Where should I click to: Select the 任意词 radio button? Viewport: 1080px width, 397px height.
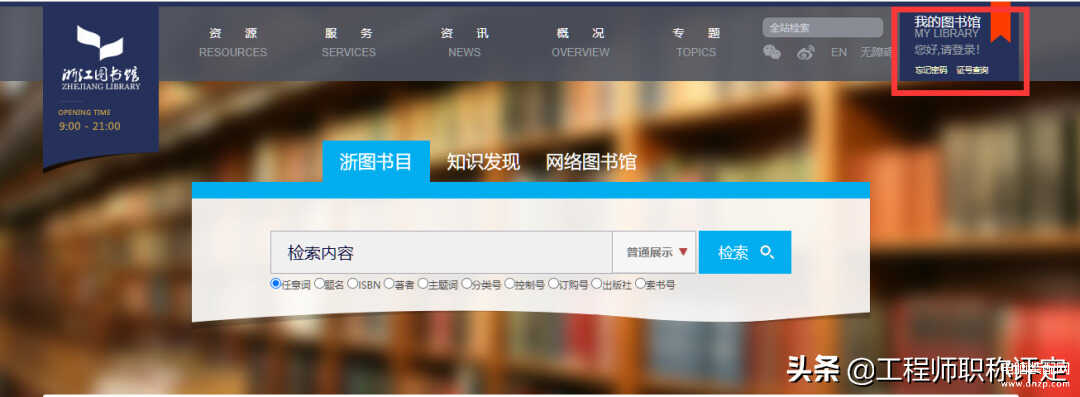point(276,283)
